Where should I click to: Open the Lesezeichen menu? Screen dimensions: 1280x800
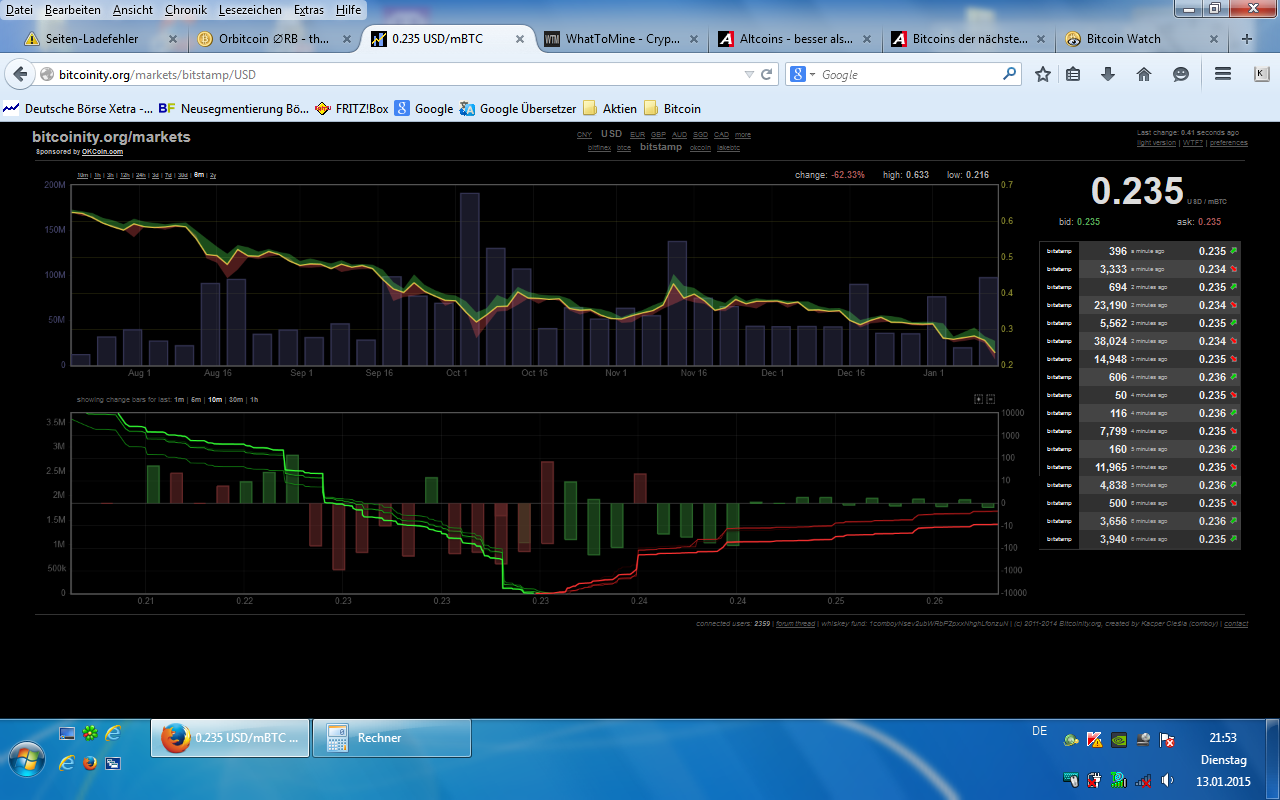(x=250, y=9)
